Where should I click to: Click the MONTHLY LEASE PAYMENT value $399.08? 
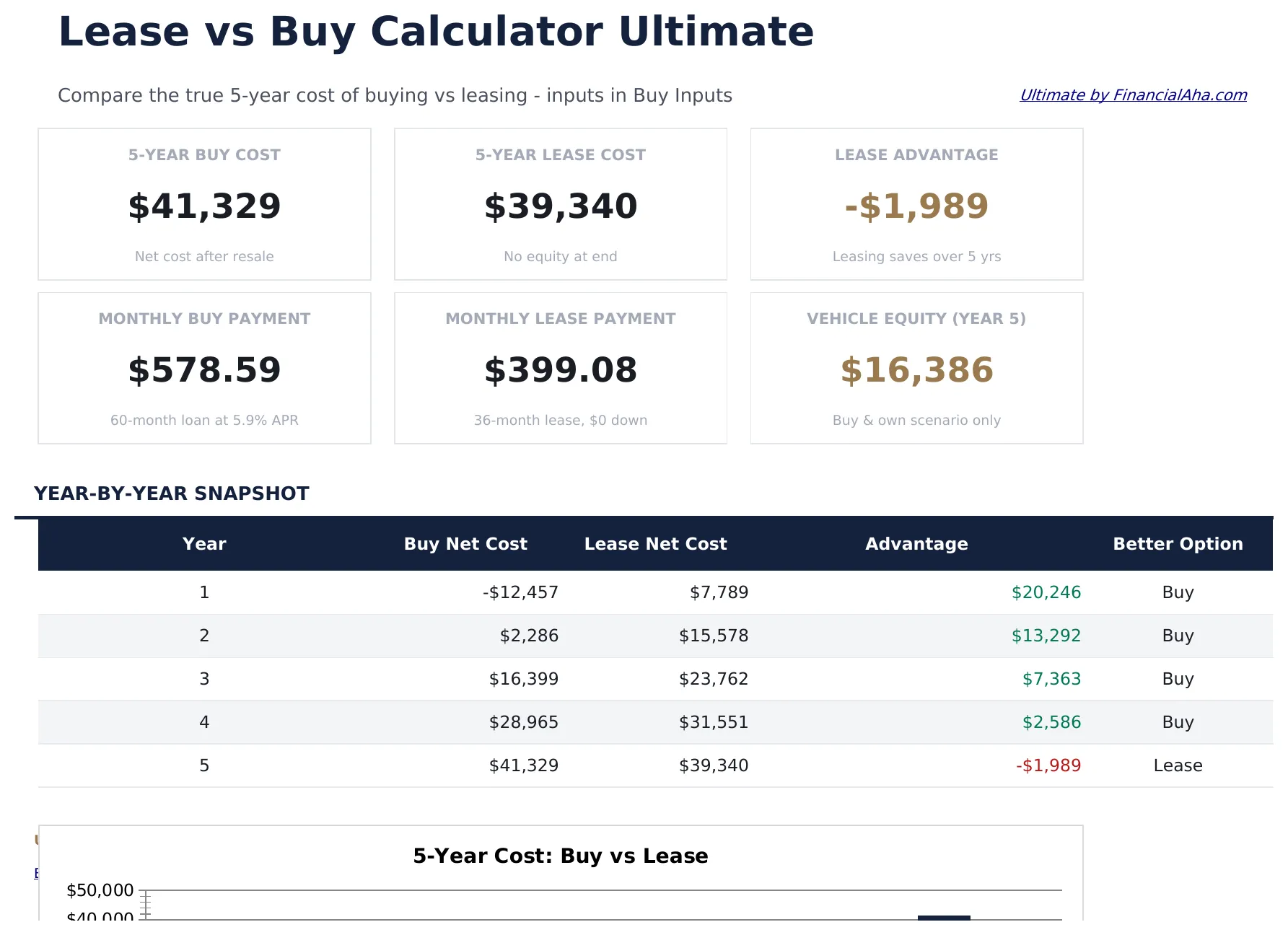[560, 370]
